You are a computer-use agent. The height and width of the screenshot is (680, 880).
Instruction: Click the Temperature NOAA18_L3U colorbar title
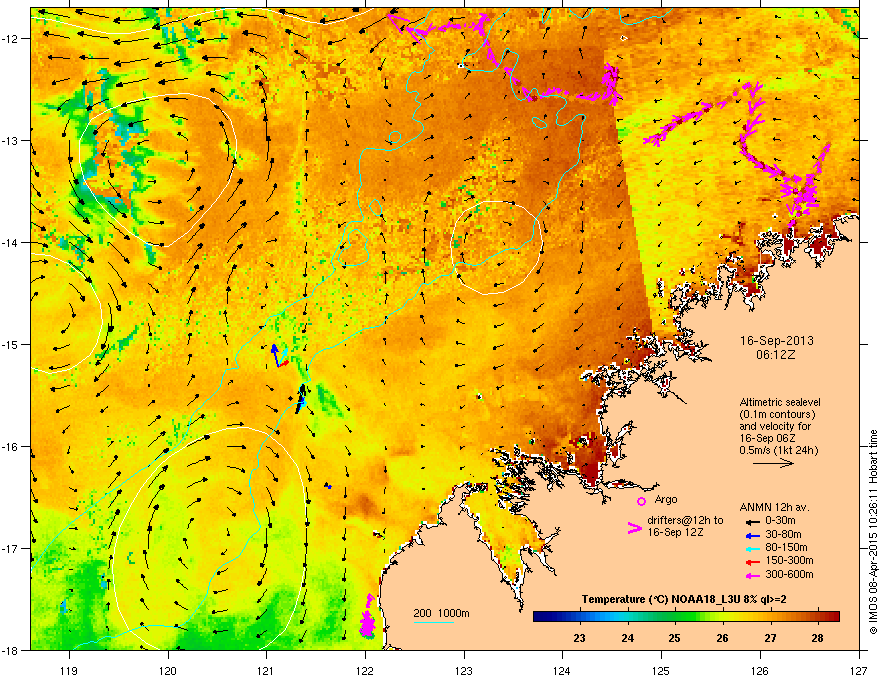tap(684, 599)
